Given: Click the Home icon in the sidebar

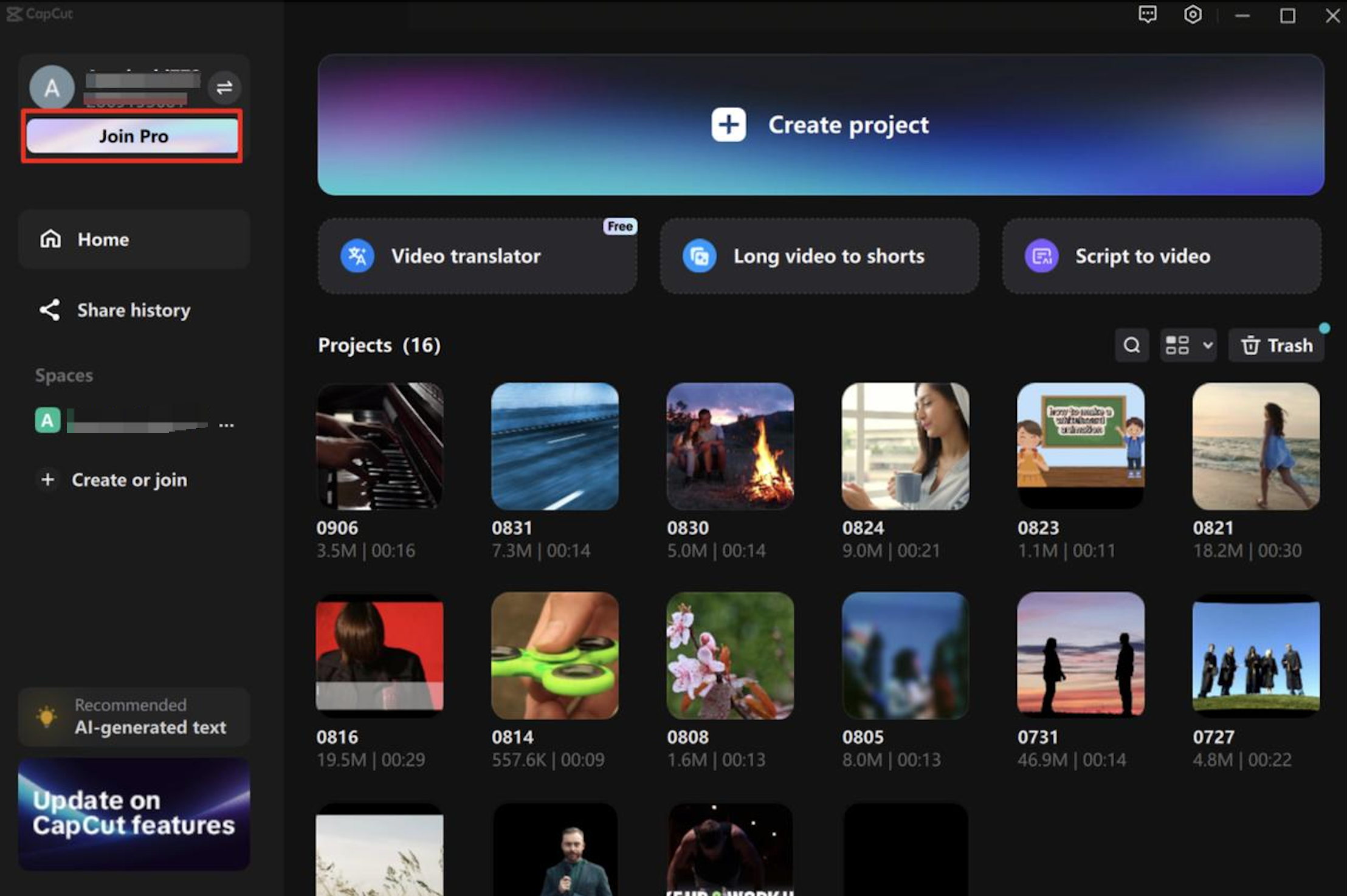Looking at the screenshot, I should pyautogui.click(x=51, y=239).
